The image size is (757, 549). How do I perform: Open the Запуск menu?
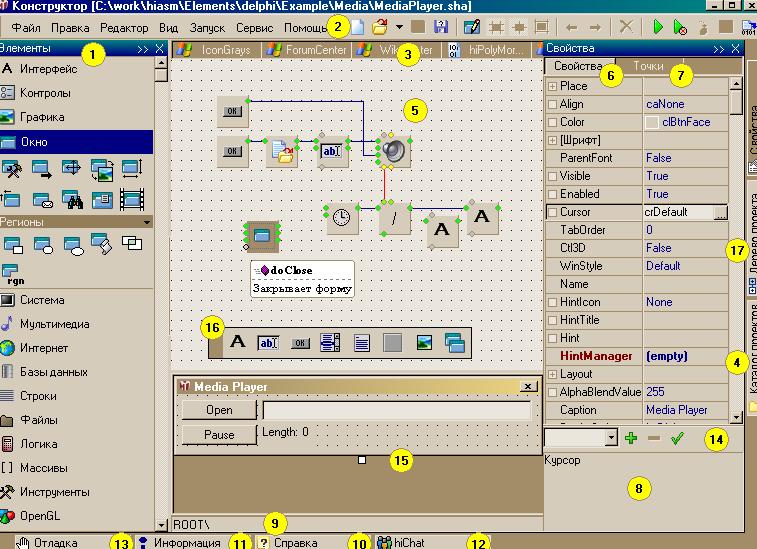pos(207,29)
